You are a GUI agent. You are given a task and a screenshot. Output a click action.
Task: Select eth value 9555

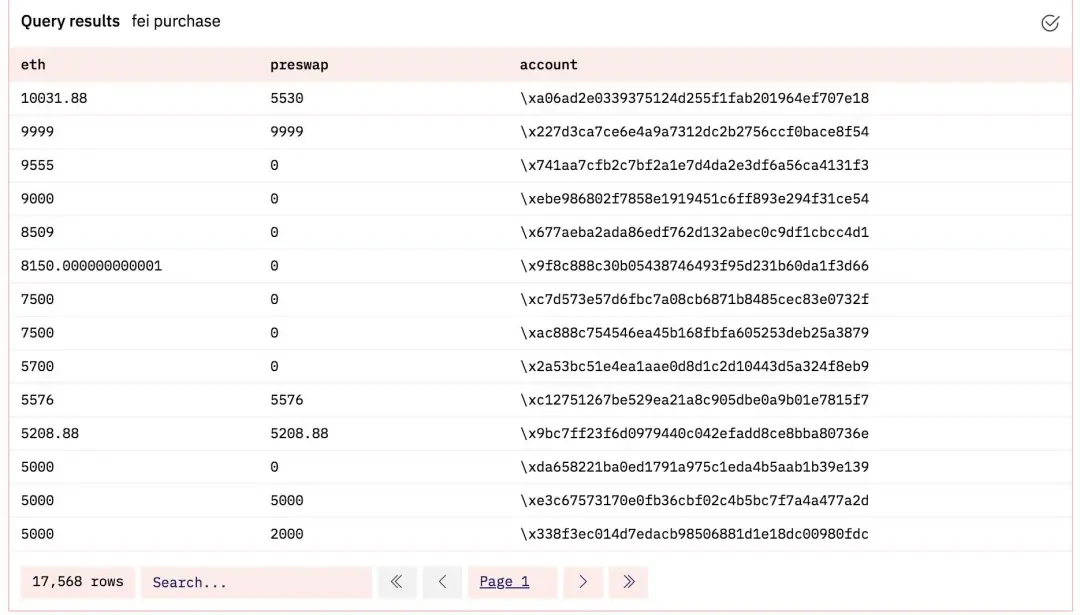click(37, 165)
